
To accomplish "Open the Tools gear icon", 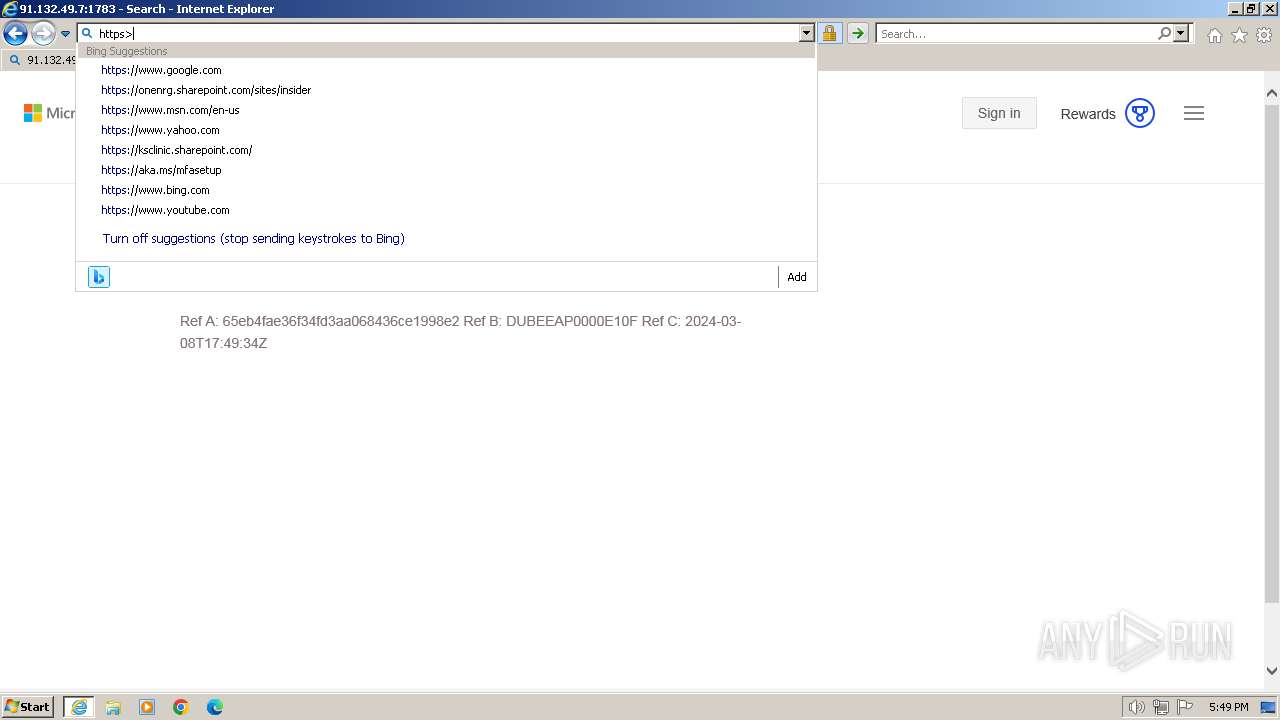I will (1264, 35).
